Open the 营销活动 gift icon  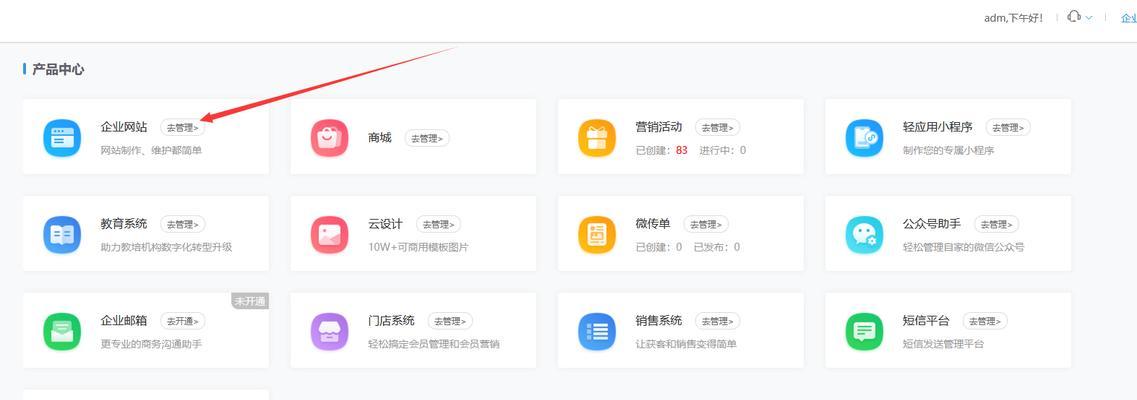click(x=597, y=138)
